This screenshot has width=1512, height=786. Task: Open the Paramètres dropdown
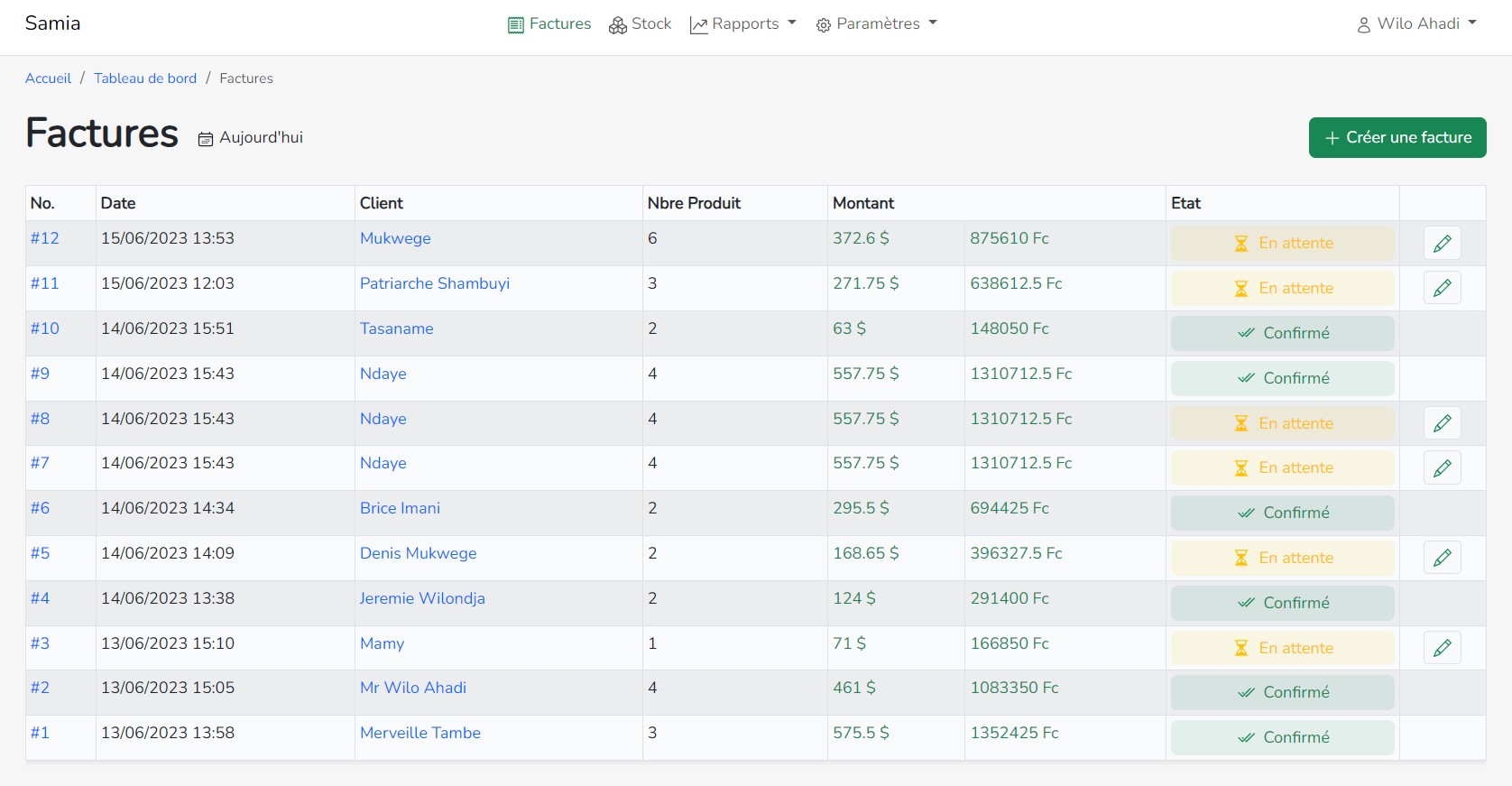click(876, 24)
